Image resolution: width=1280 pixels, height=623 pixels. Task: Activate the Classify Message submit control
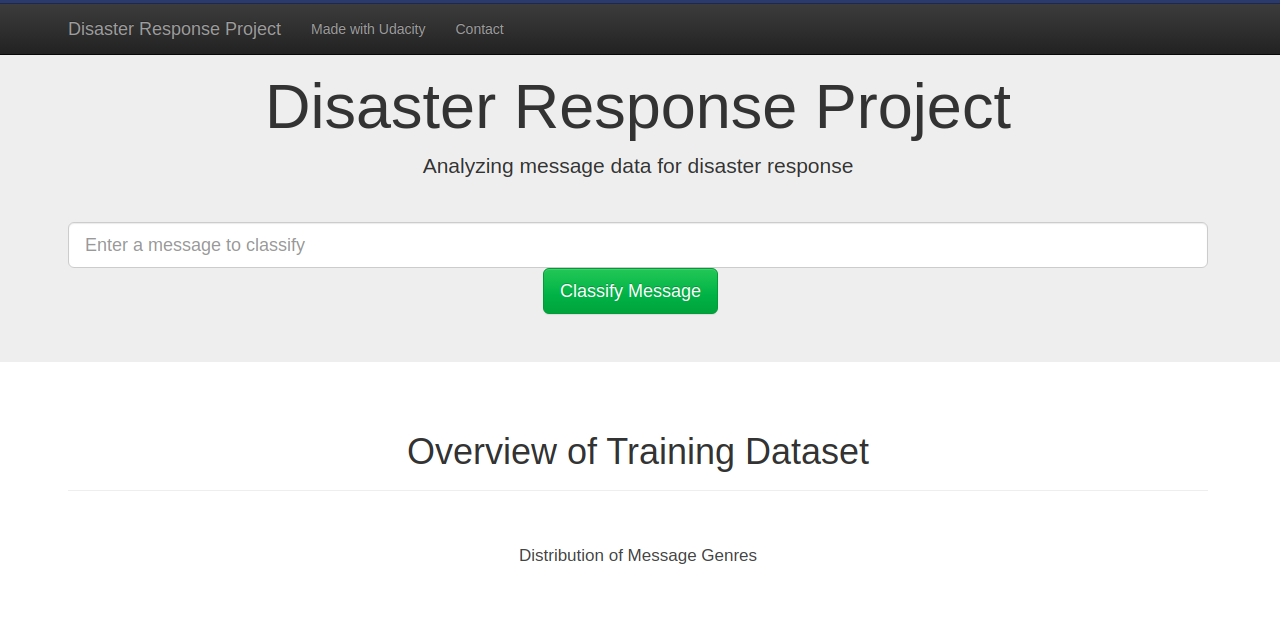point(630,290)
